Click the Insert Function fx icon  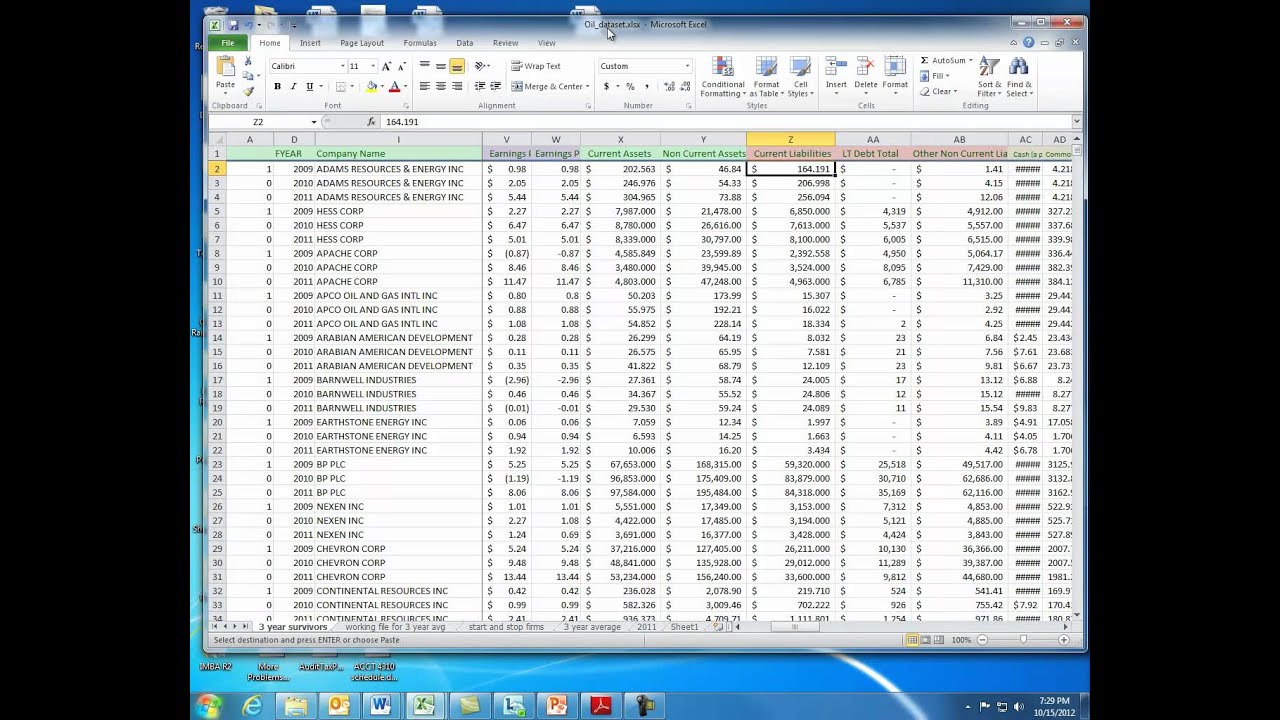pos(371,122)
